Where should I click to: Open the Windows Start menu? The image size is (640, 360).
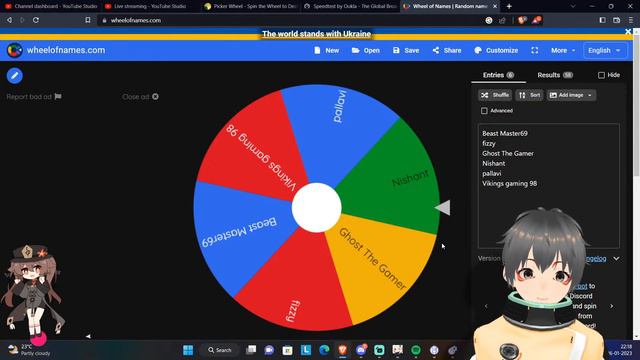188,350
